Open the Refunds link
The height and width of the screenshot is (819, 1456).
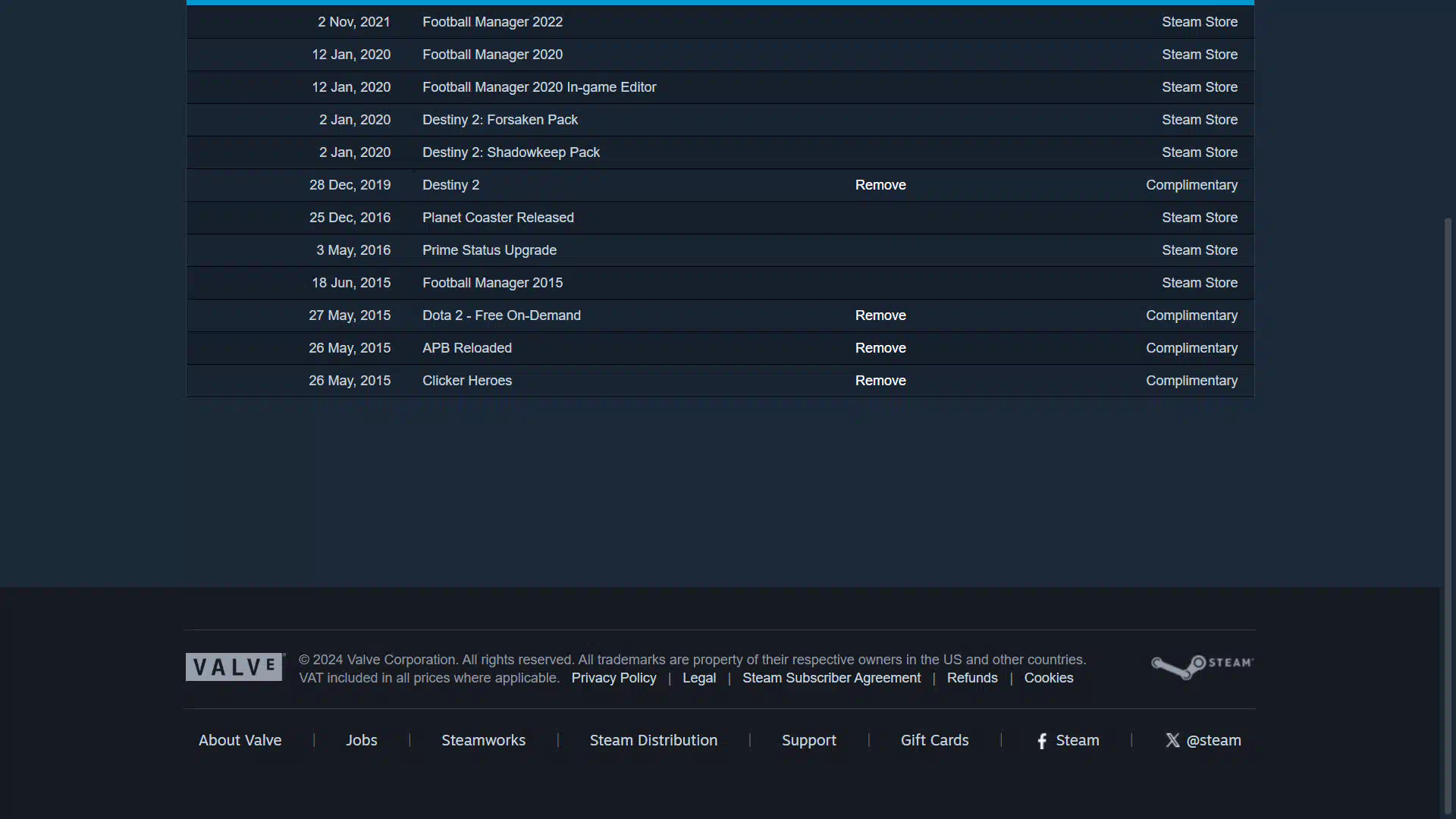point(972,678)
